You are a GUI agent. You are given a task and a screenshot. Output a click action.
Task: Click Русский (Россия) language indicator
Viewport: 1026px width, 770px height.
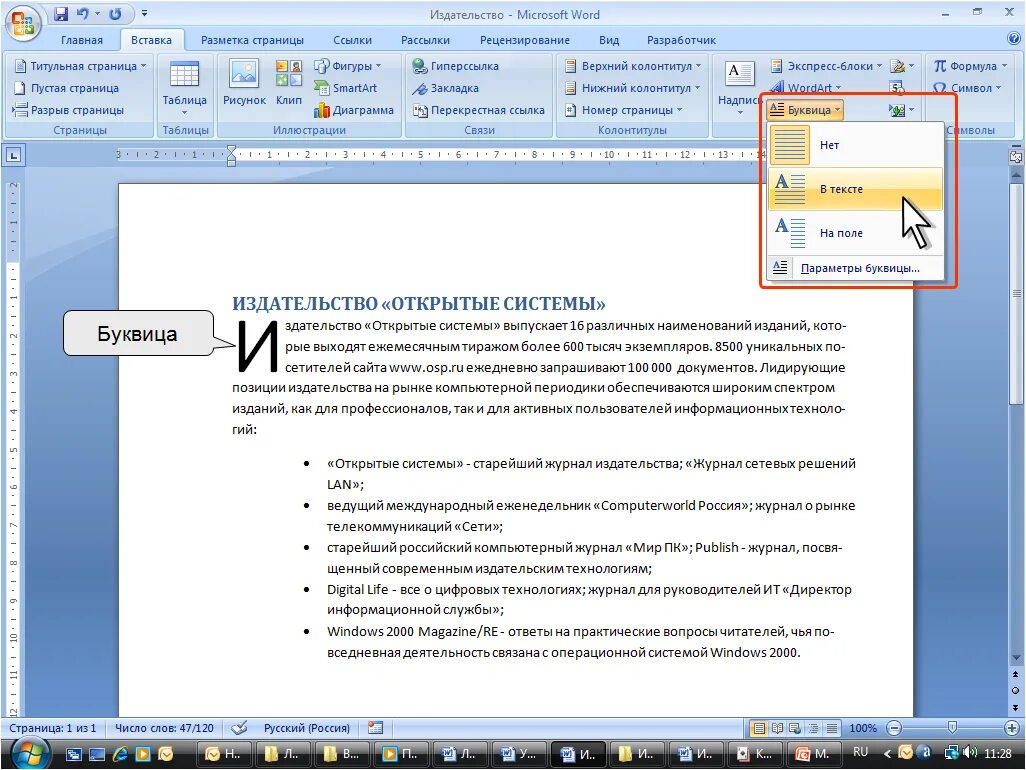point(307,728)
